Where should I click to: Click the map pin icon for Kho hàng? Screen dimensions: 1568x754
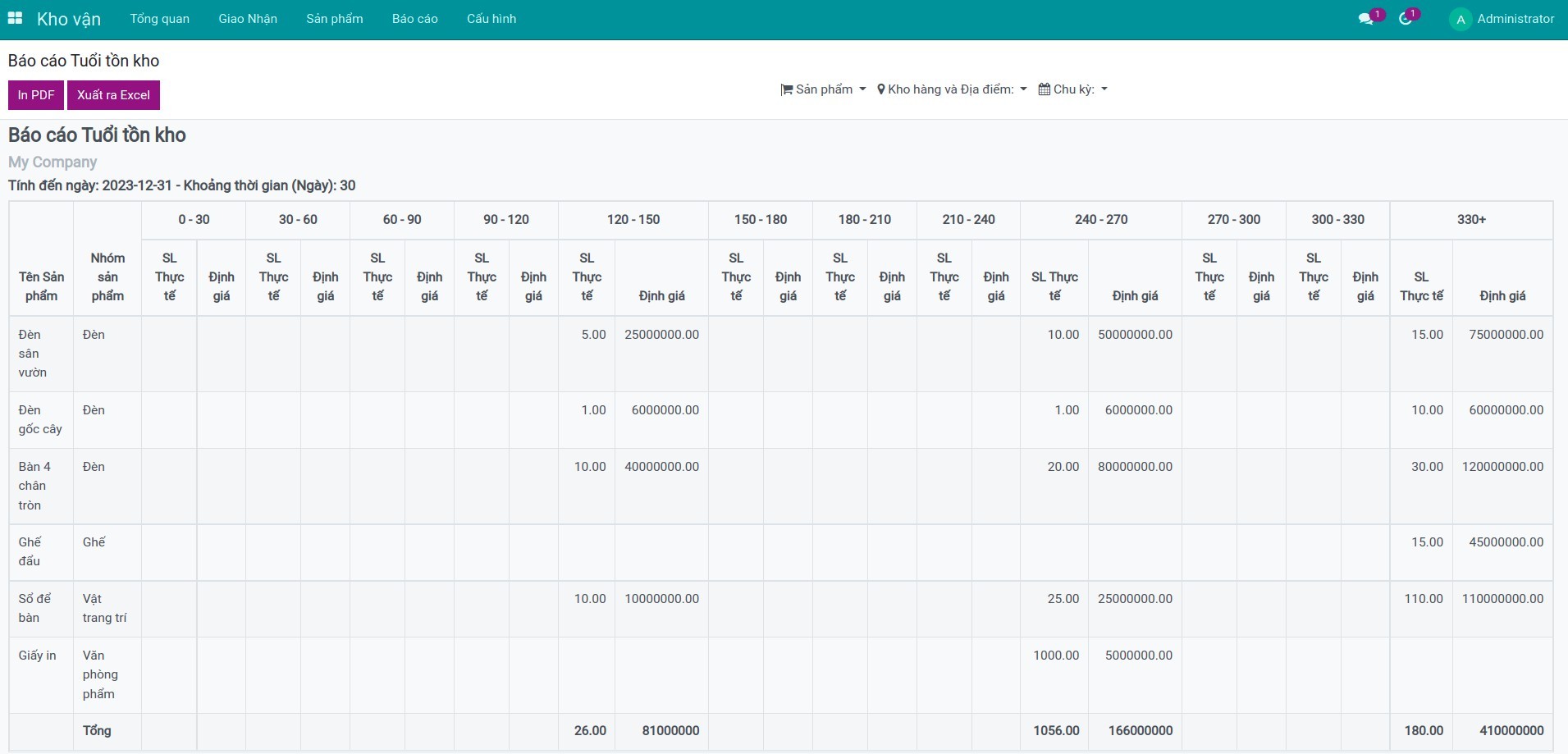click(x=880, y=89)
